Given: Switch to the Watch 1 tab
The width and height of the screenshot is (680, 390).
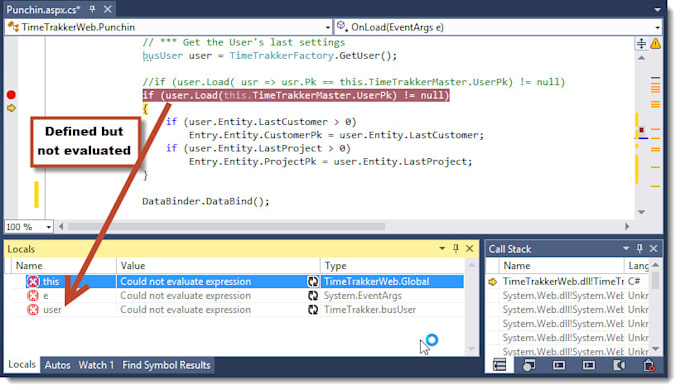Looking at the screenshot, I should coord(96,365).
